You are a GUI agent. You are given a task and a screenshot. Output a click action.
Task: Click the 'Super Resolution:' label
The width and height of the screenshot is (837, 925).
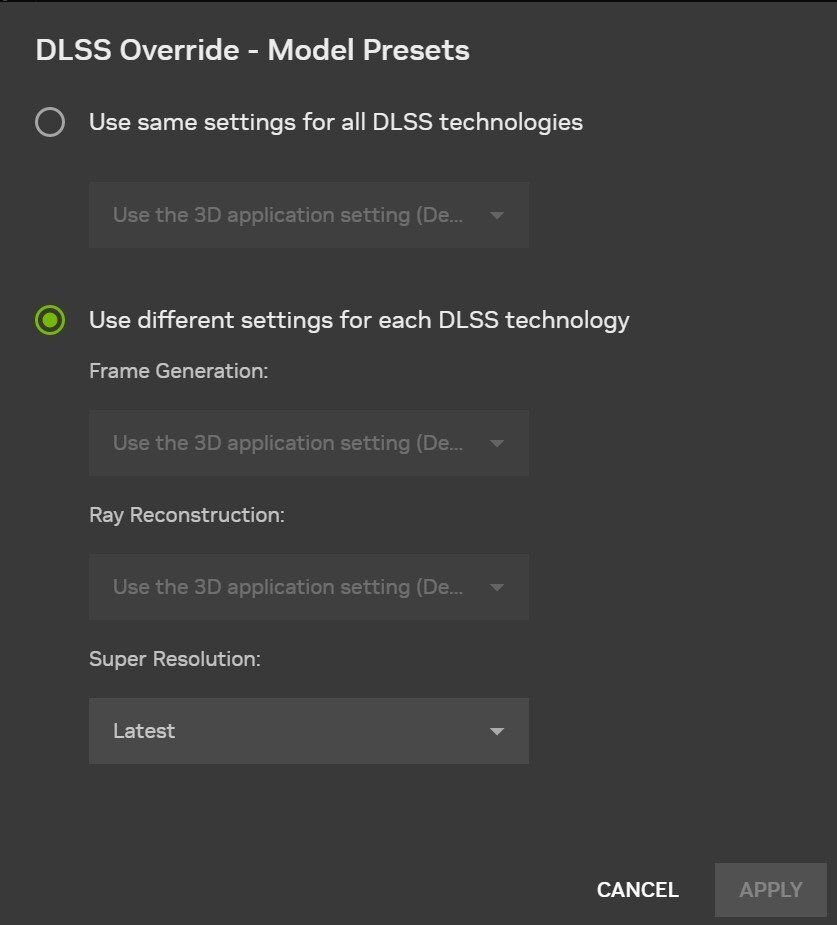point(175,659)
